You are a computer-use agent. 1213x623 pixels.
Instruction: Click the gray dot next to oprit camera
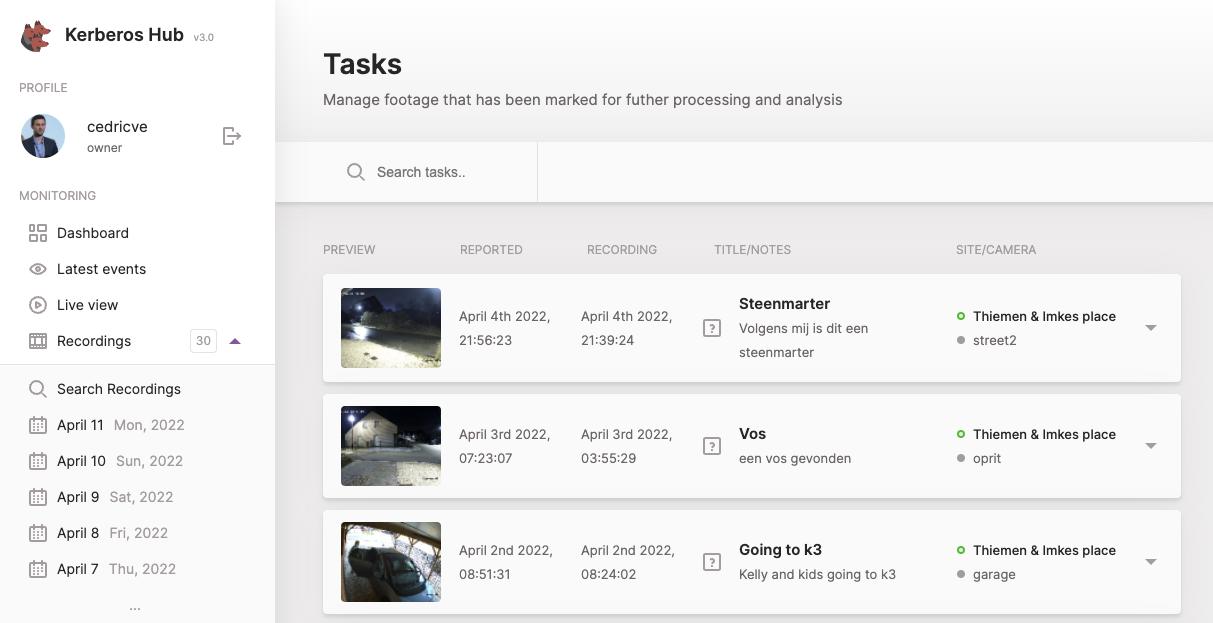click(963, 457)
